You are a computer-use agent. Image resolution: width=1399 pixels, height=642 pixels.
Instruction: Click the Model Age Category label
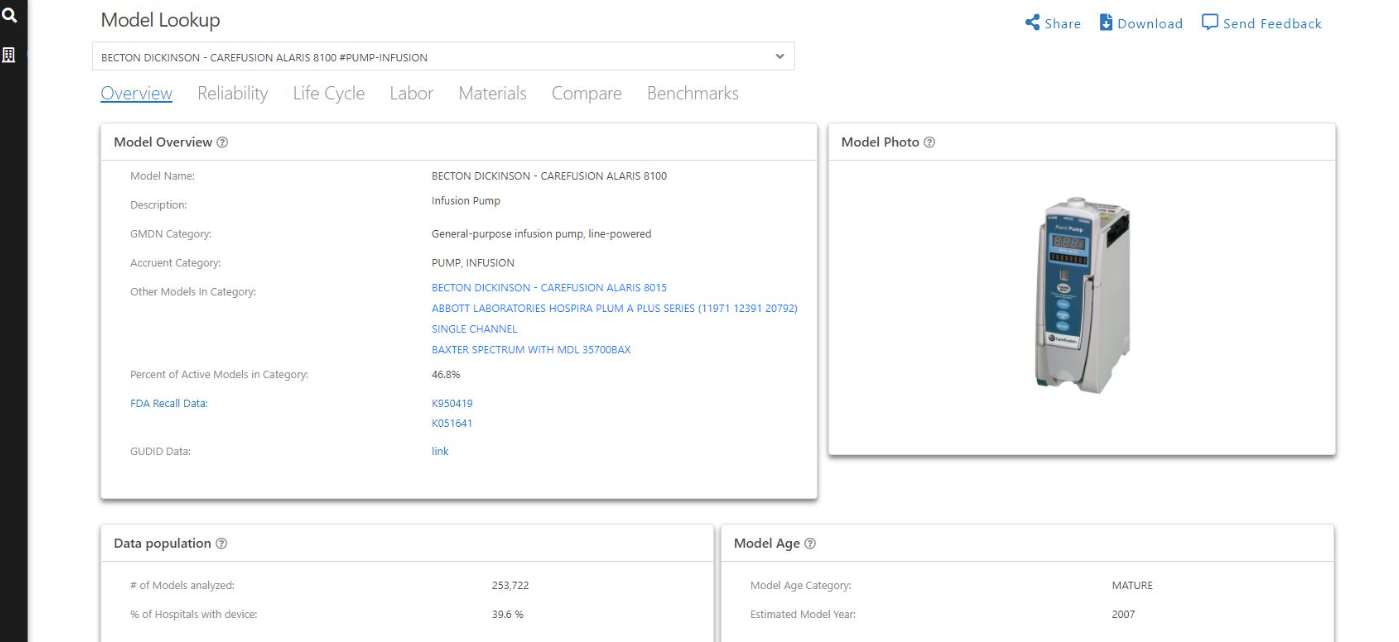point(800,586)
